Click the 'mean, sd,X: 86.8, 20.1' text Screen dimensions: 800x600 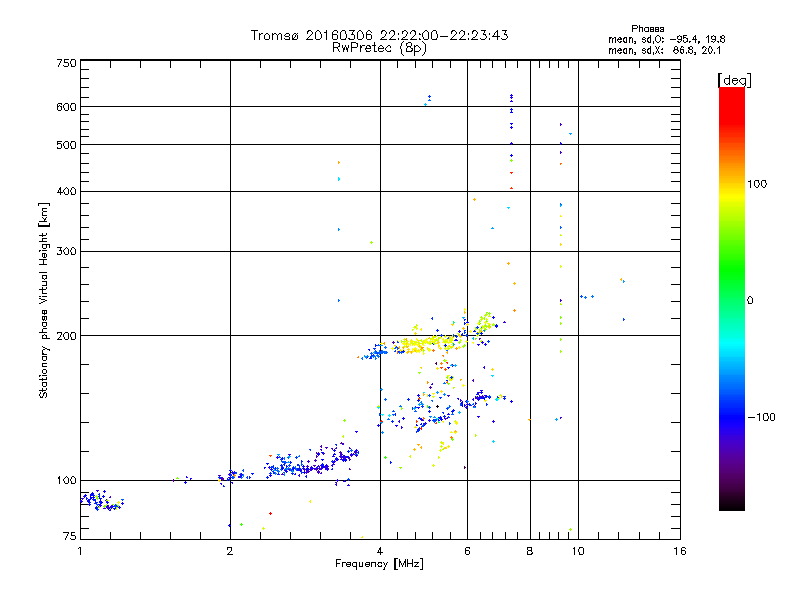[664, 50]
